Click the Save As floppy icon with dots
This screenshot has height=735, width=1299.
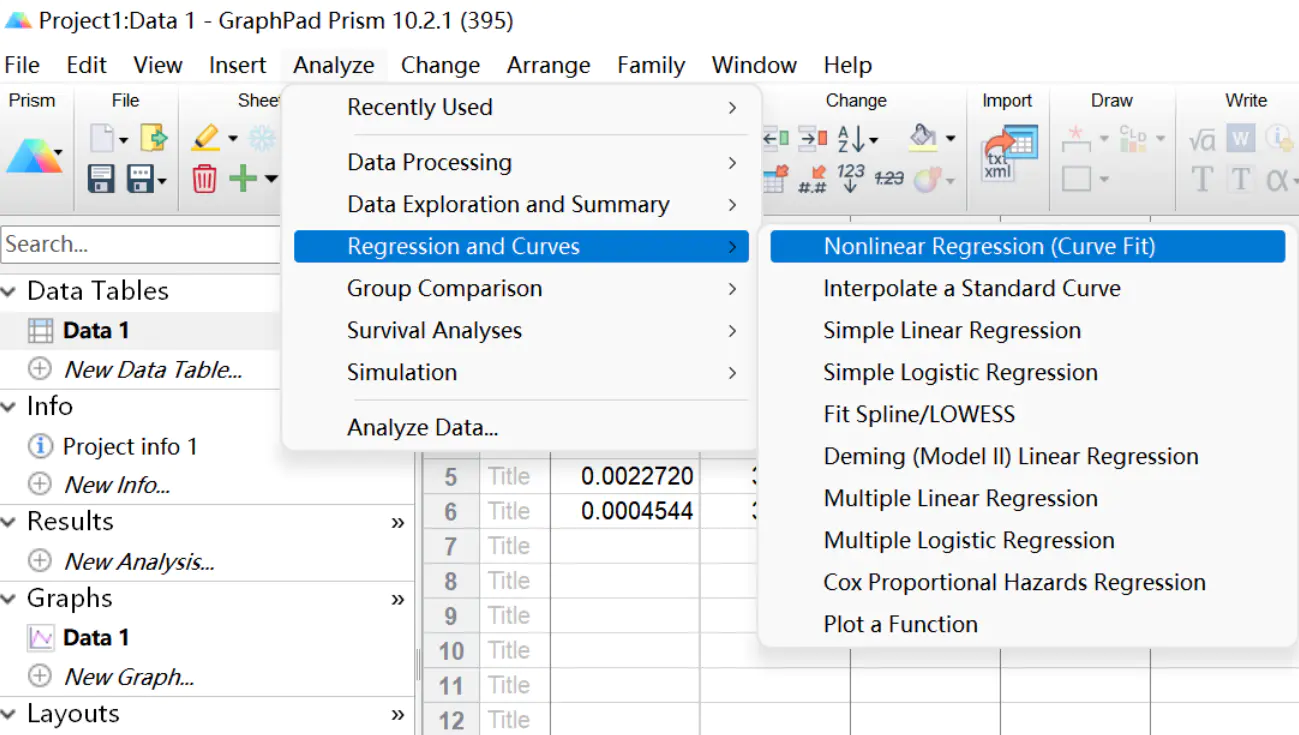pos(141,179)
